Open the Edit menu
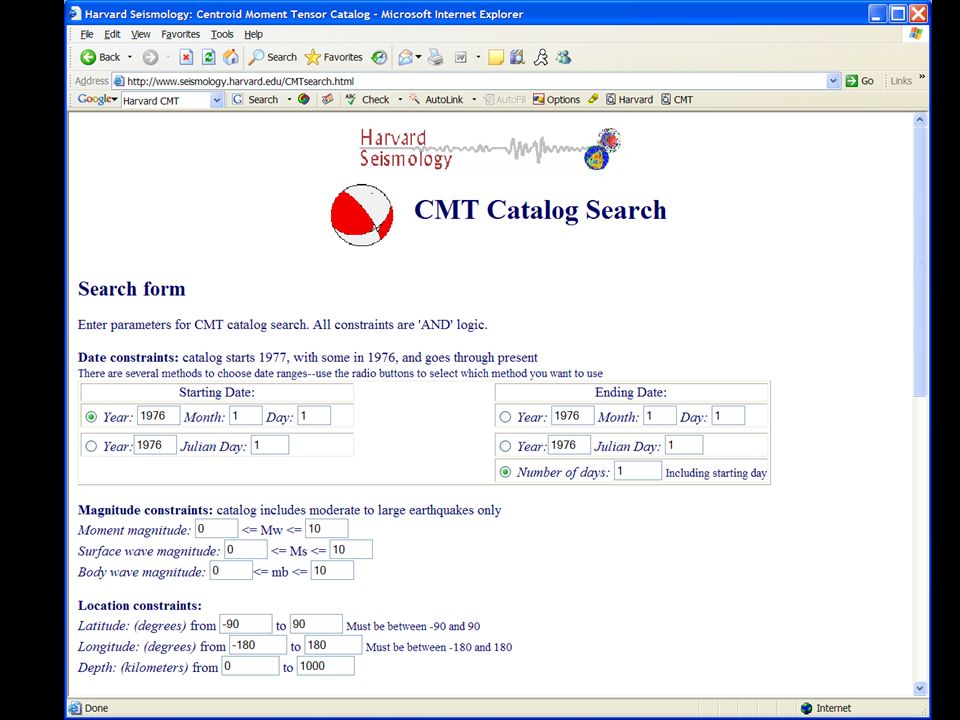 (x=112, y=34)
